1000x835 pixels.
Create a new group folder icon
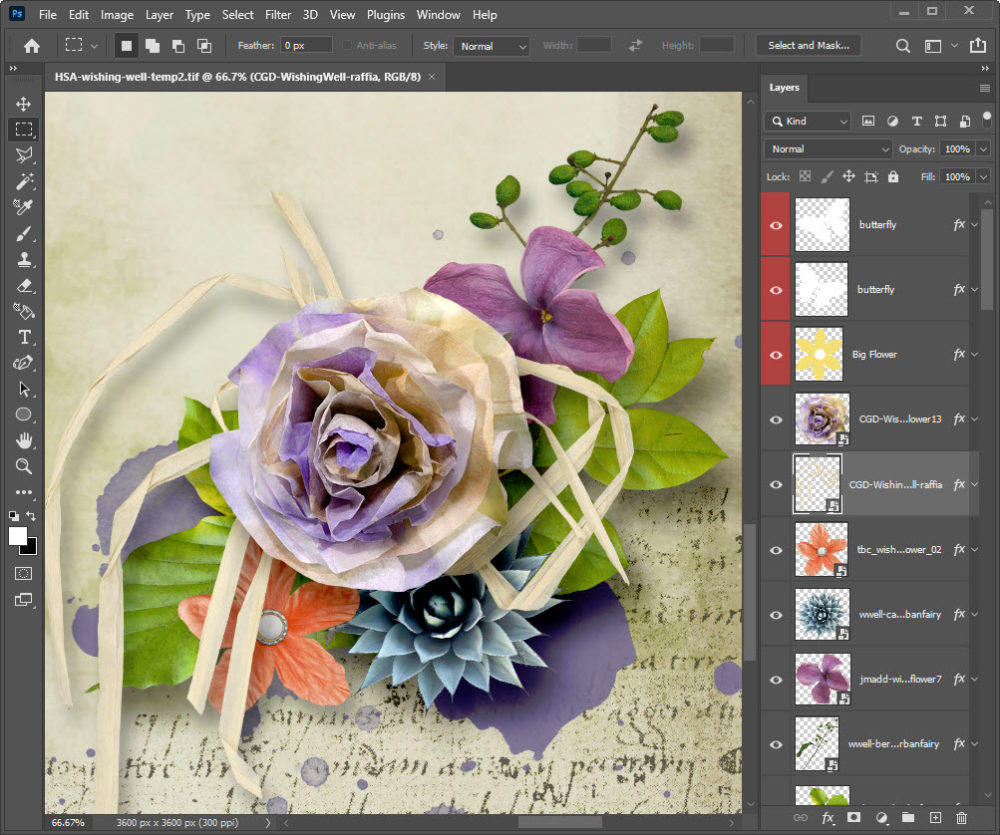(x=908, y=818)
